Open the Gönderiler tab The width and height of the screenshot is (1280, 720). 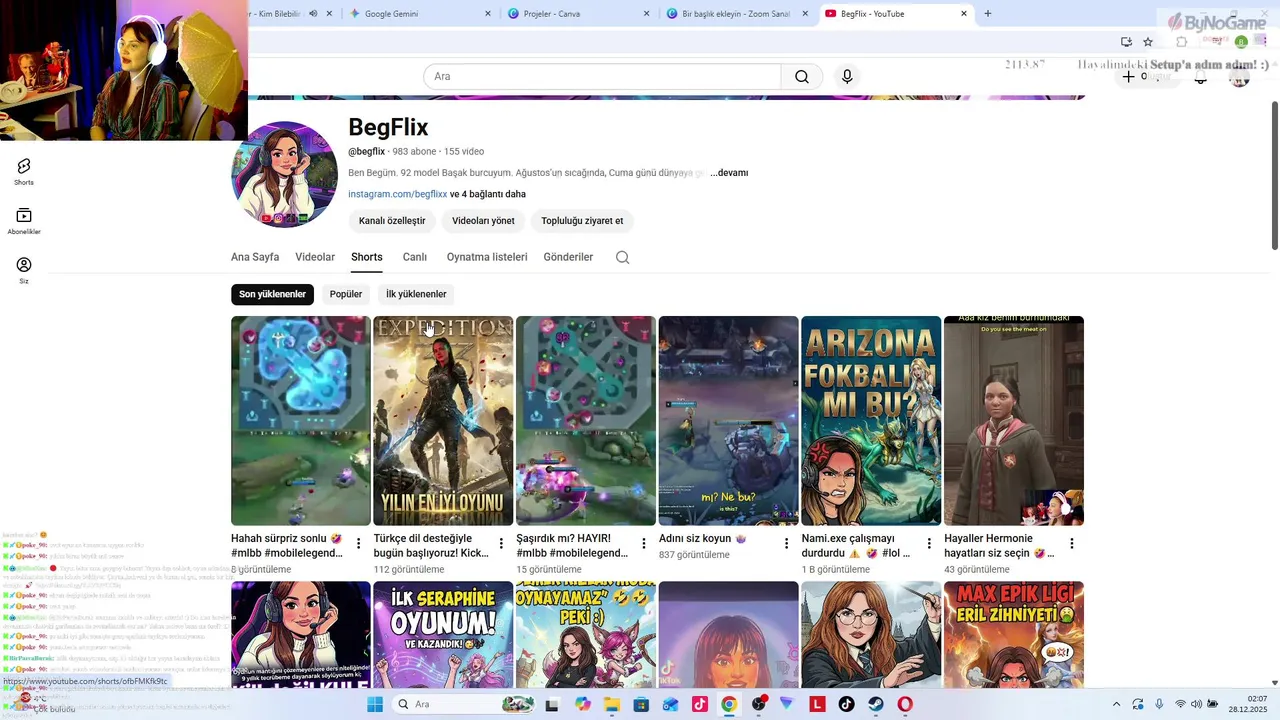568,257
